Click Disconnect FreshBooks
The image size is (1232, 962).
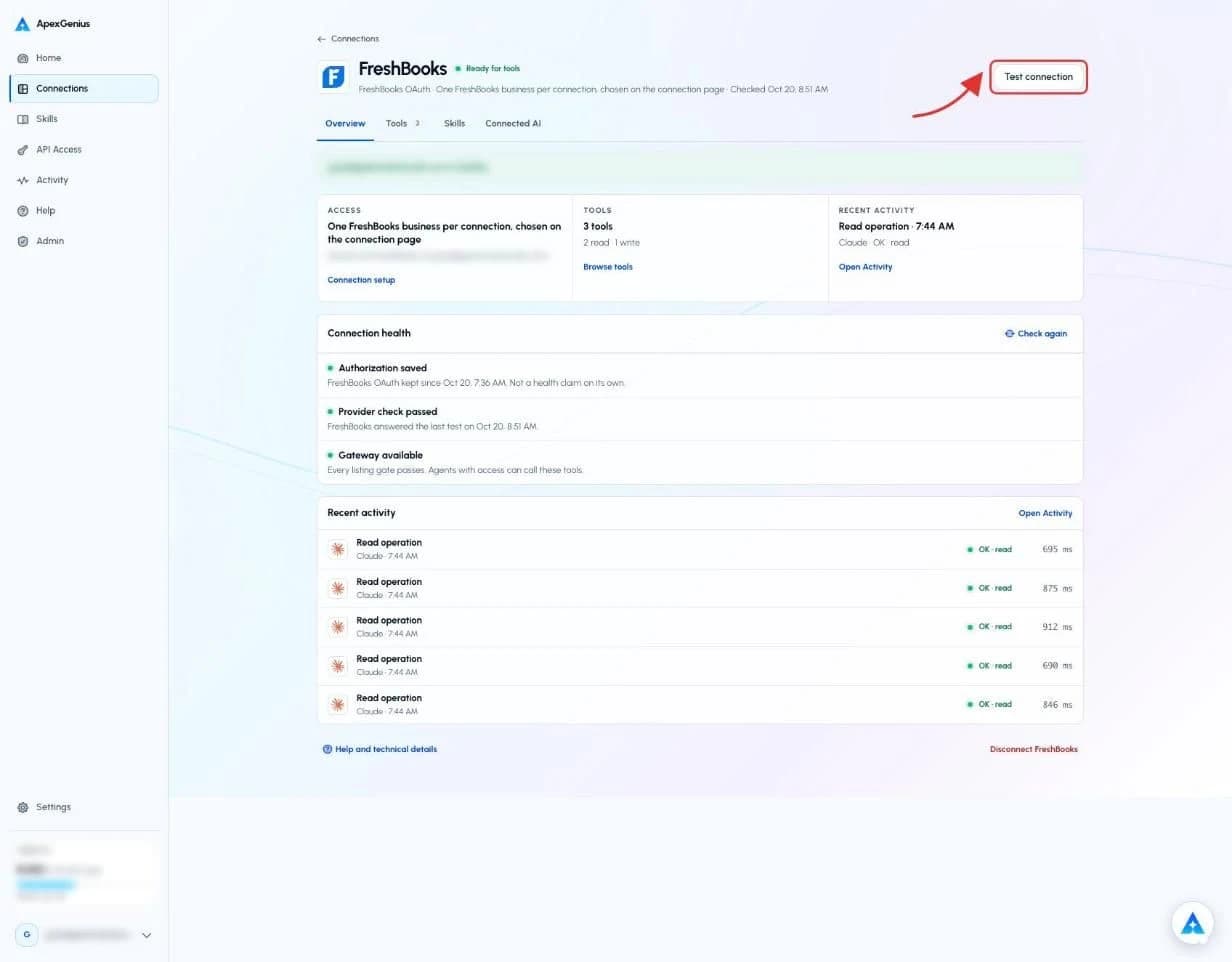tap(1034, 749)
